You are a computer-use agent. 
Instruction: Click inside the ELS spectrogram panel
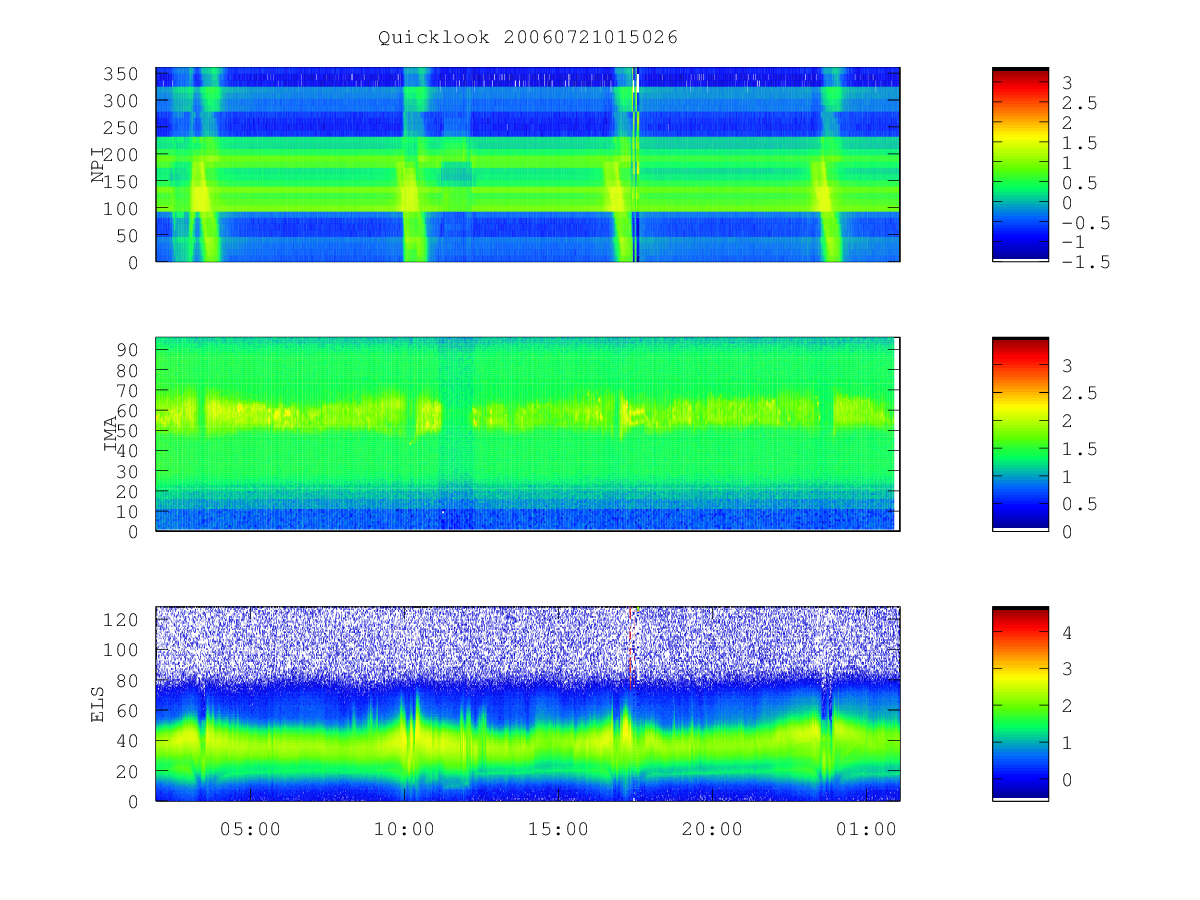(x=527, y=703)
